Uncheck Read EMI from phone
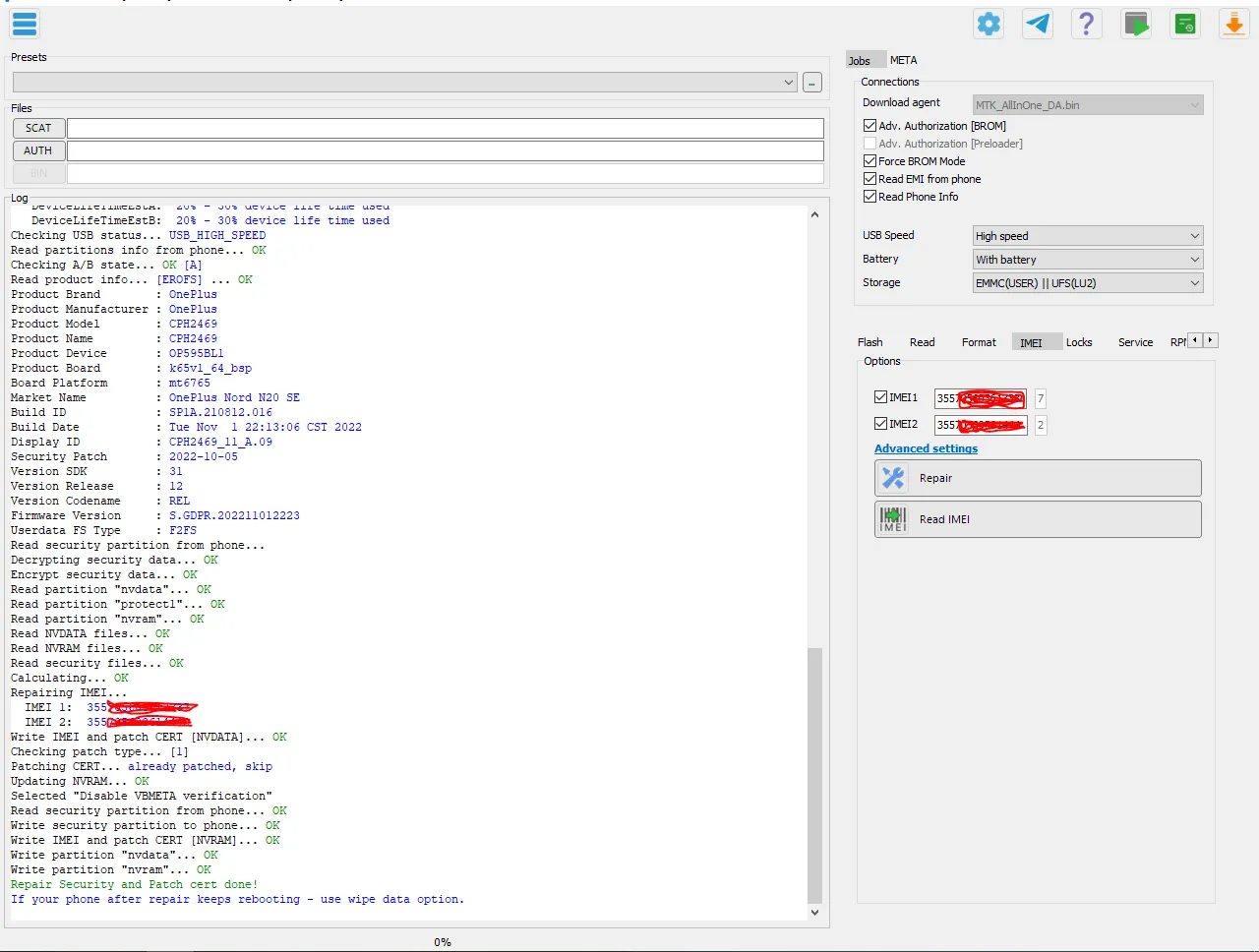The image size is (1259, 952). click(x=869, y=179)
